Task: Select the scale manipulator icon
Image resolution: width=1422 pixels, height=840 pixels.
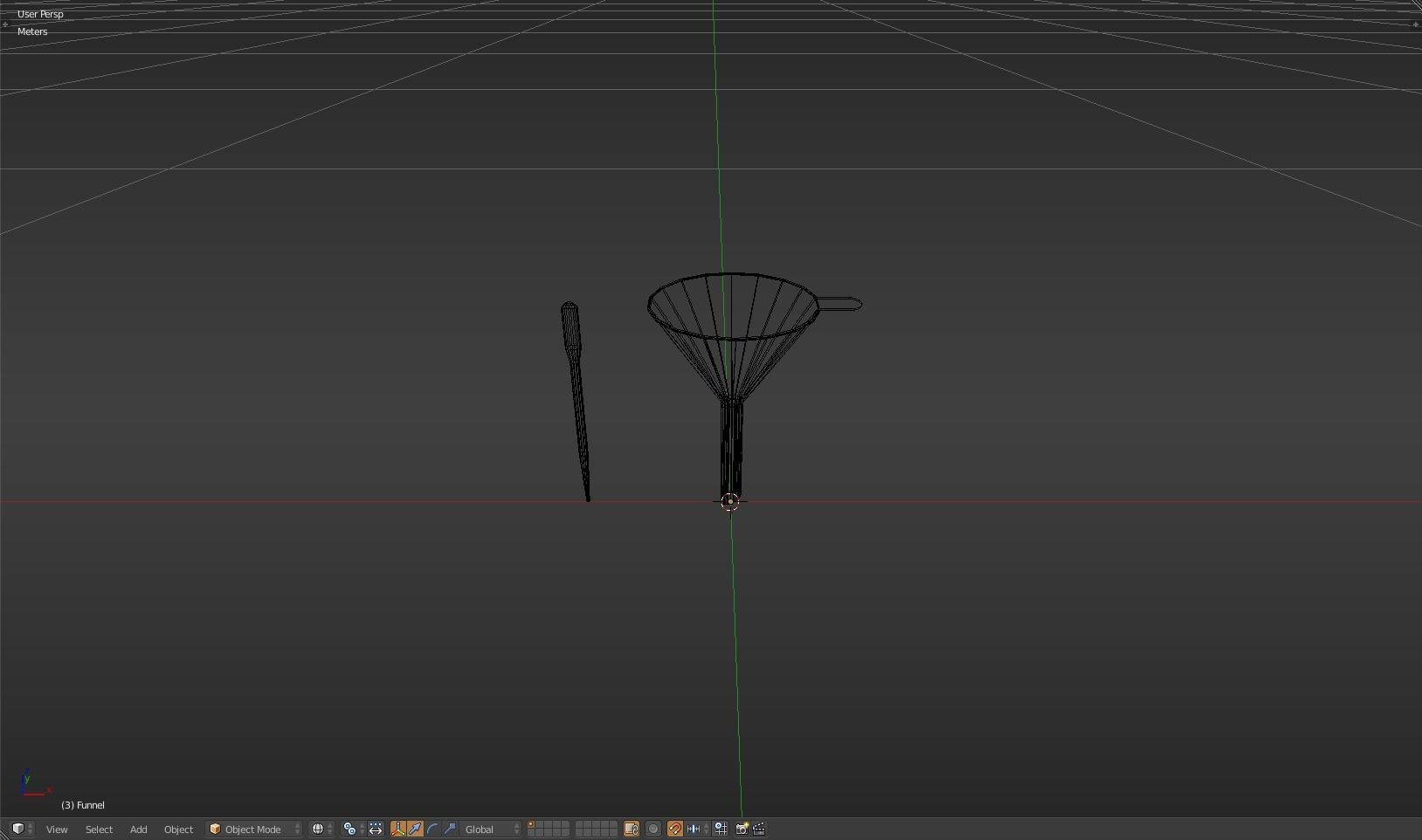Action: (451, 829)
